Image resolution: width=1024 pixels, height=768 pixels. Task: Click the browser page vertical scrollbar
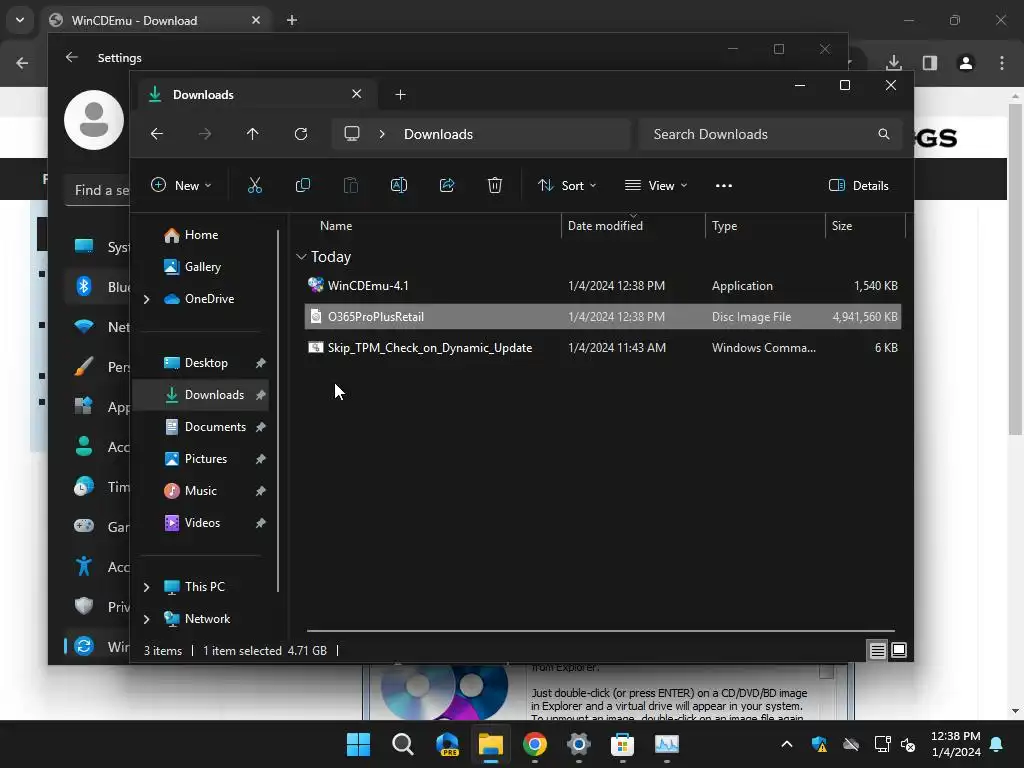click(1015, 268)
